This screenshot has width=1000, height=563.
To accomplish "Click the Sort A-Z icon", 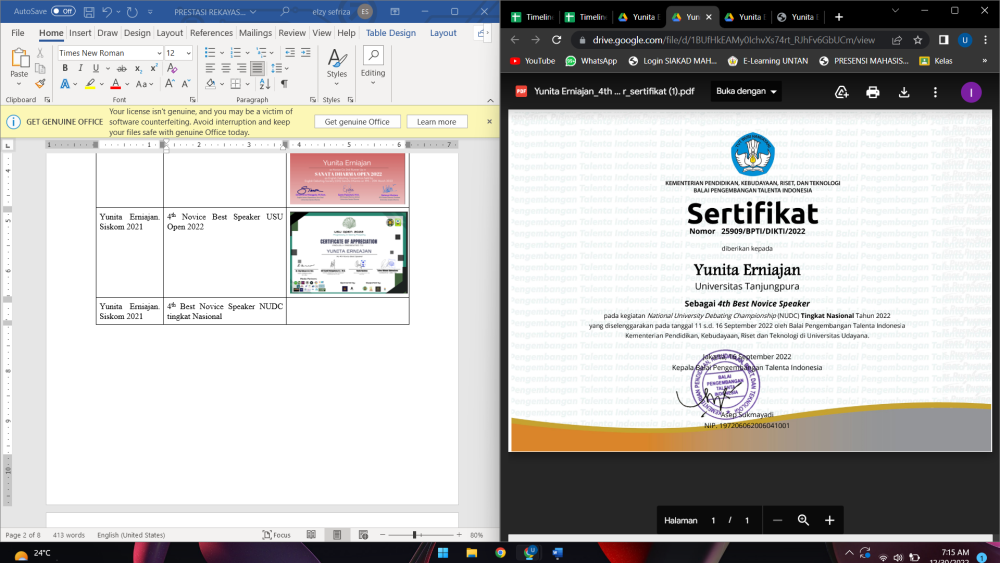I will [x=265, y=84].
